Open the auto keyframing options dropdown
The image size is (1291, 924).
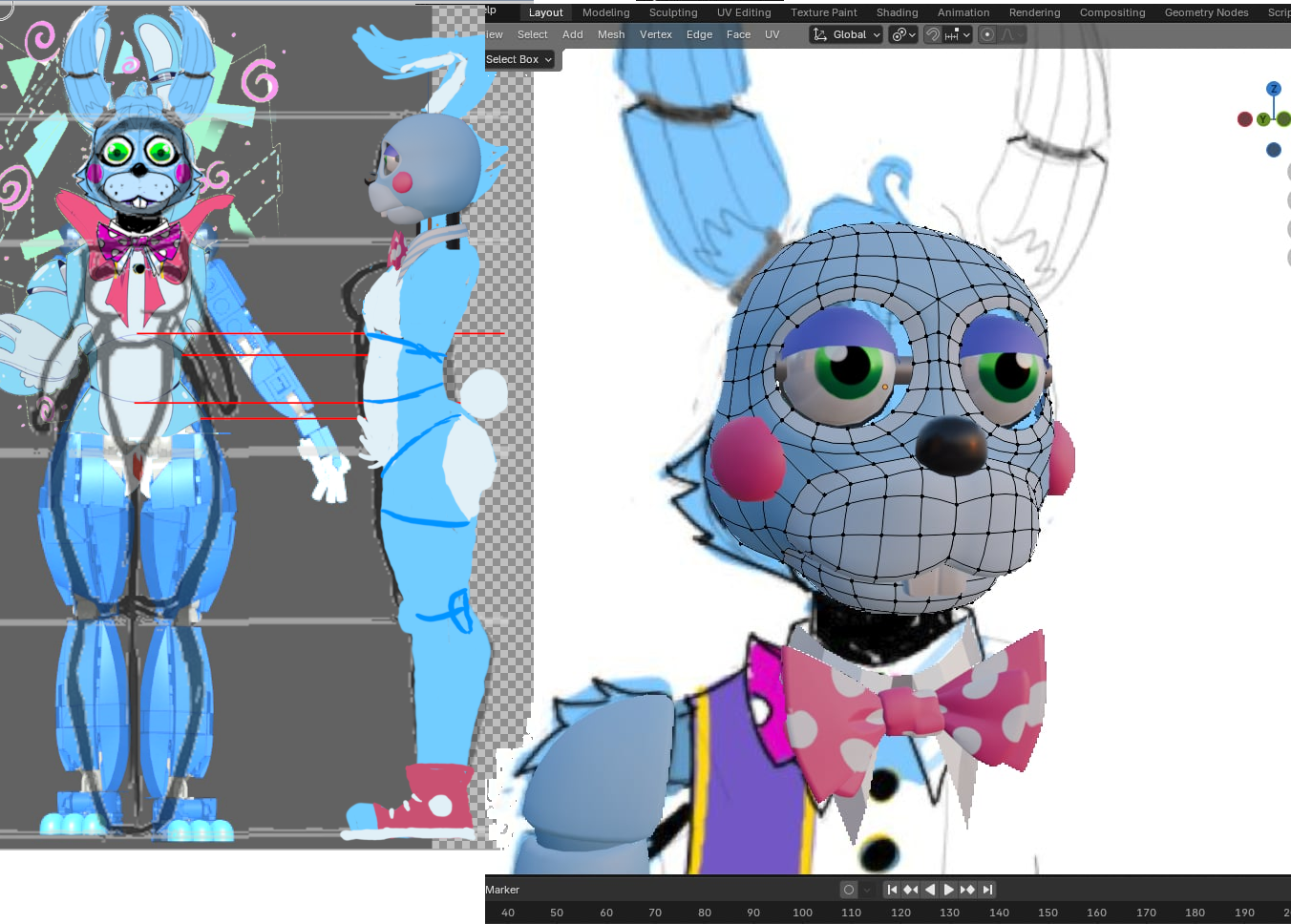click(x=867, y=890)
